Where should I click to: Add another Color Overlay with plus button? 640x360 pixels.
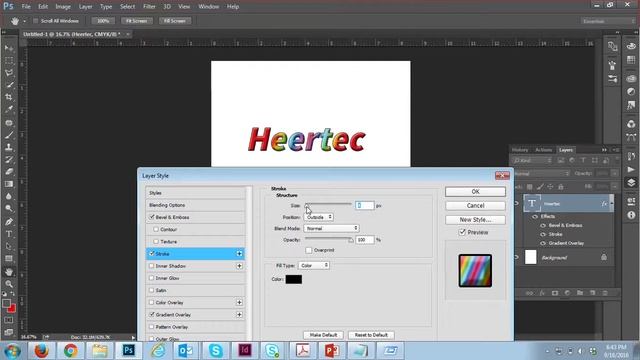coord(239,302)
